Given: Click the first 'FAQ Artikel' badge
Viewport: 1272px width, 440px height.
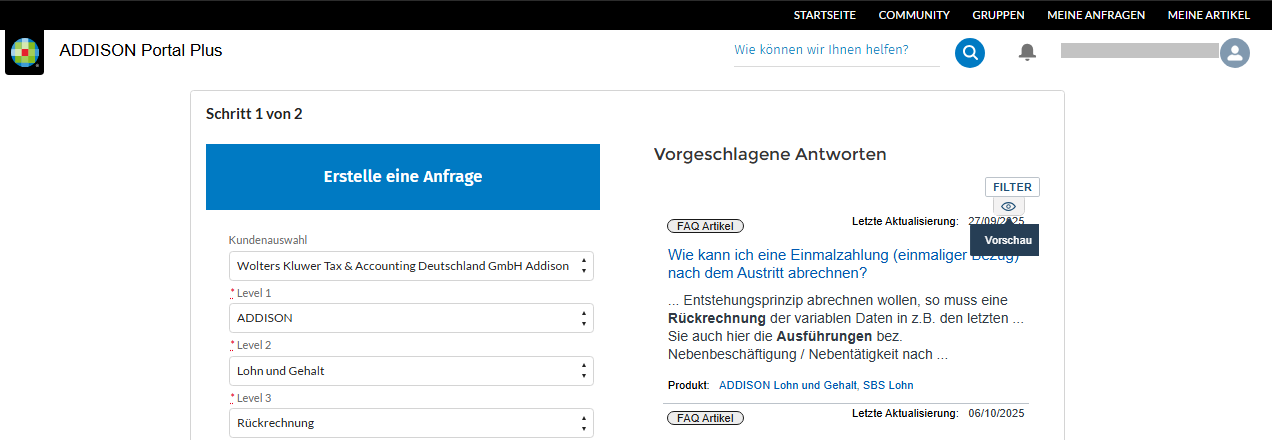Looking at the screenshot, I should (x=705, y=226).
